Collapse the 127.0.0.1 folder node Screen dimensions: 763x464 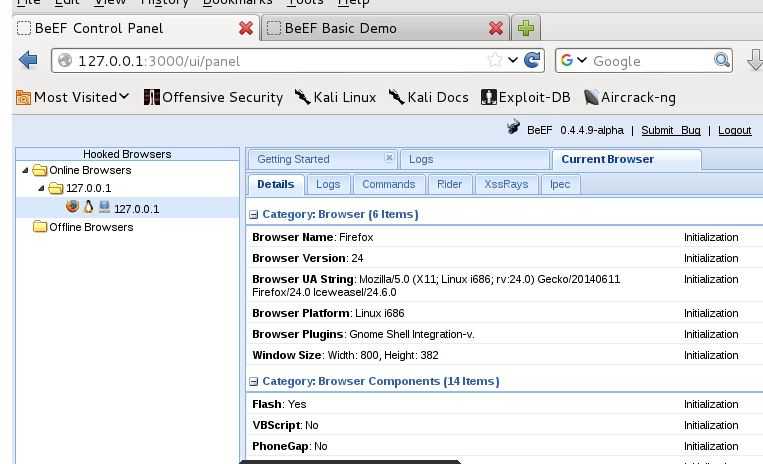click(x=41, y=188)
